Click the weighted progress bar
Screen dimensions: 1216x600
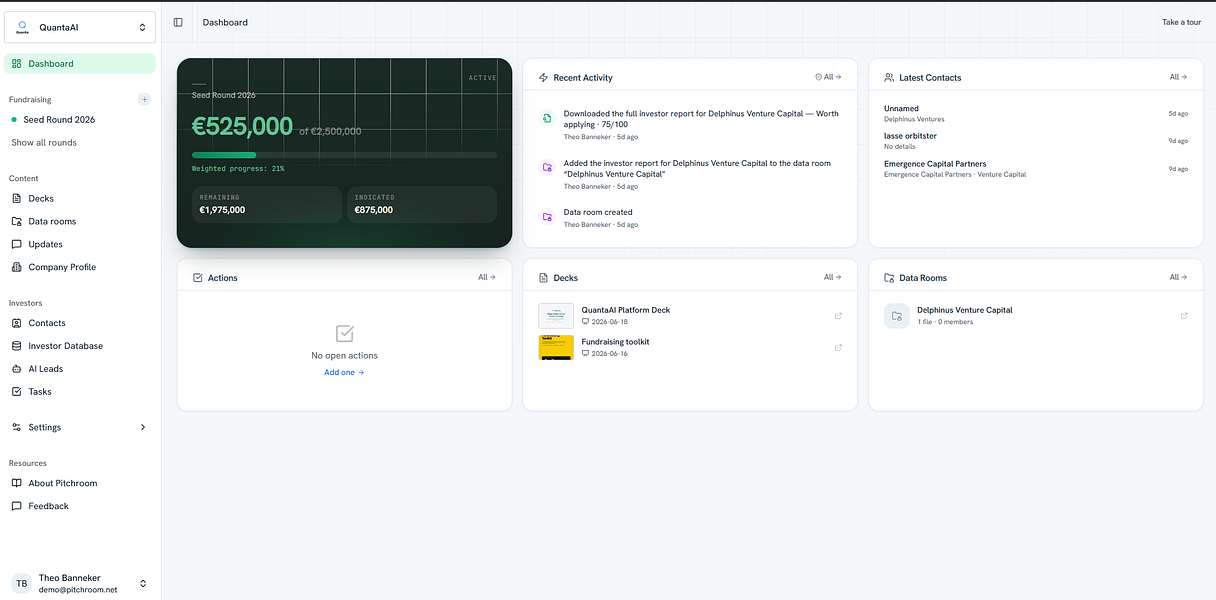pos(344,155)
